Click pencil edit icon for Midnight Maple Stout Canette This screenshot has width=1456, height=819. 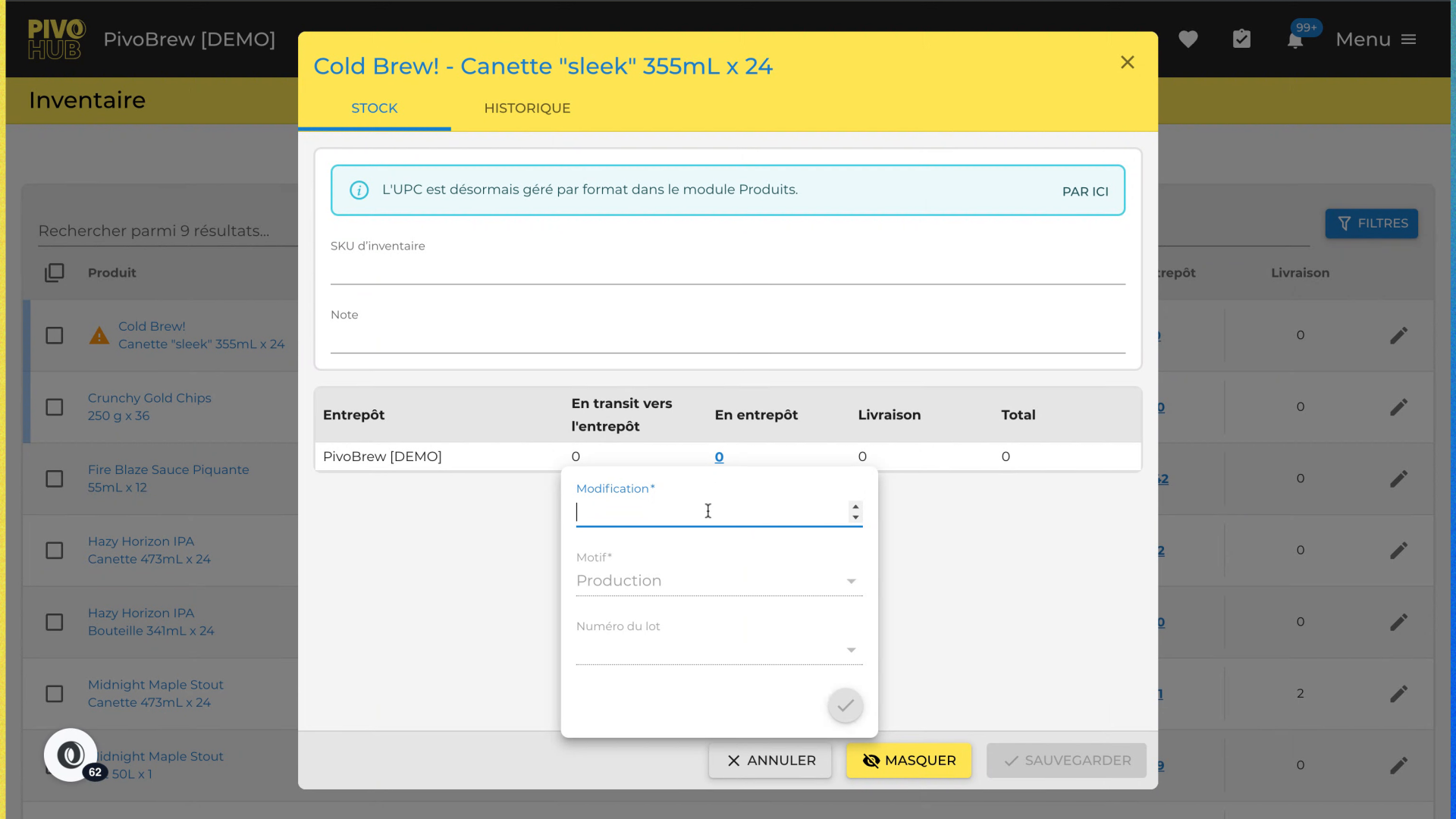pos(1398,694)
